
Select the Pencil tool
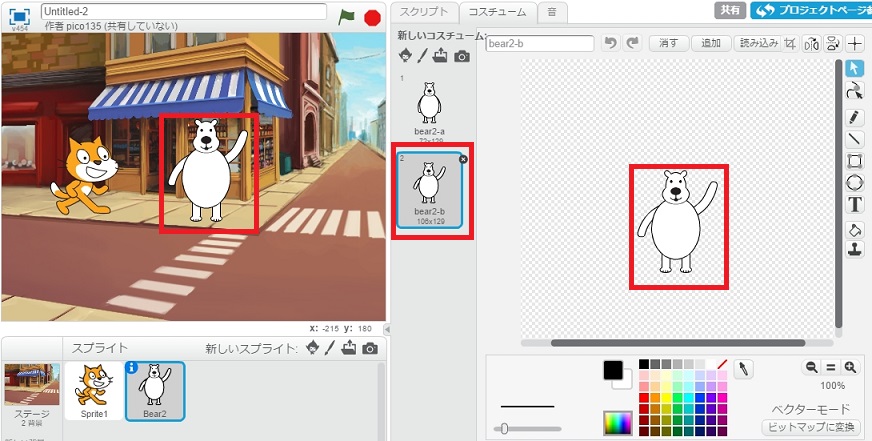tap(855, 117)
